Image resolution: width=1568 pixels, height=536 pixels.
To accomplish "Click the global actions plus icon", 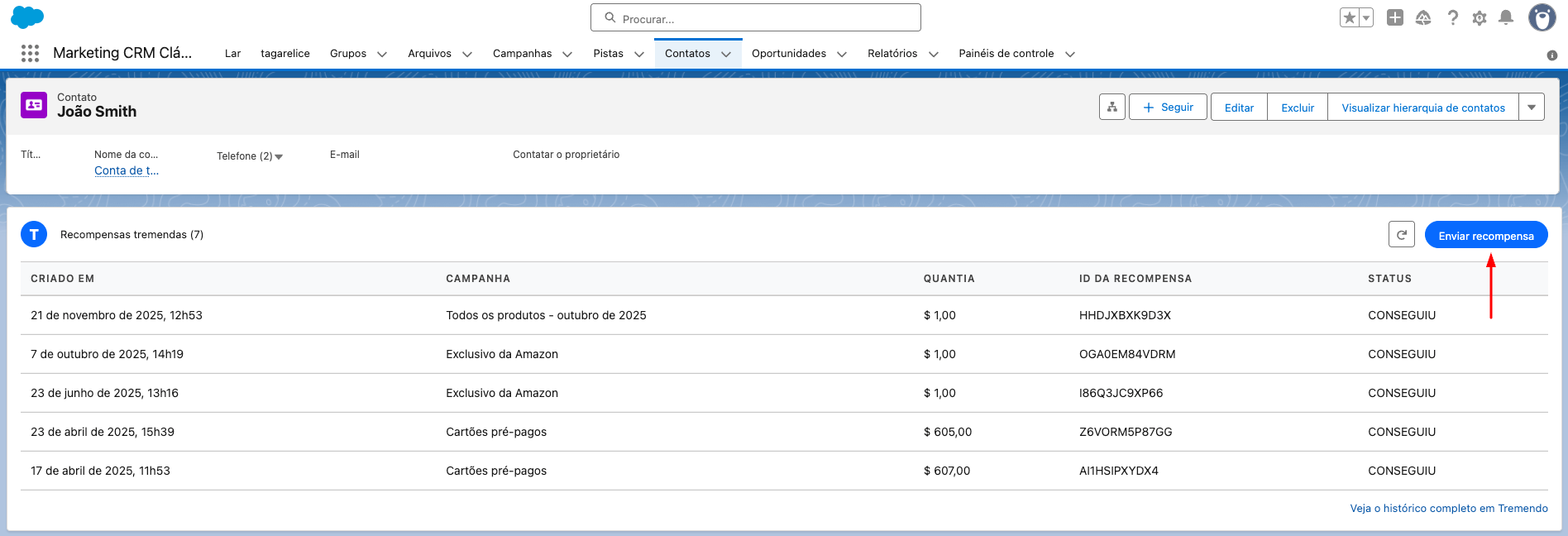I will pos(1395,17).
